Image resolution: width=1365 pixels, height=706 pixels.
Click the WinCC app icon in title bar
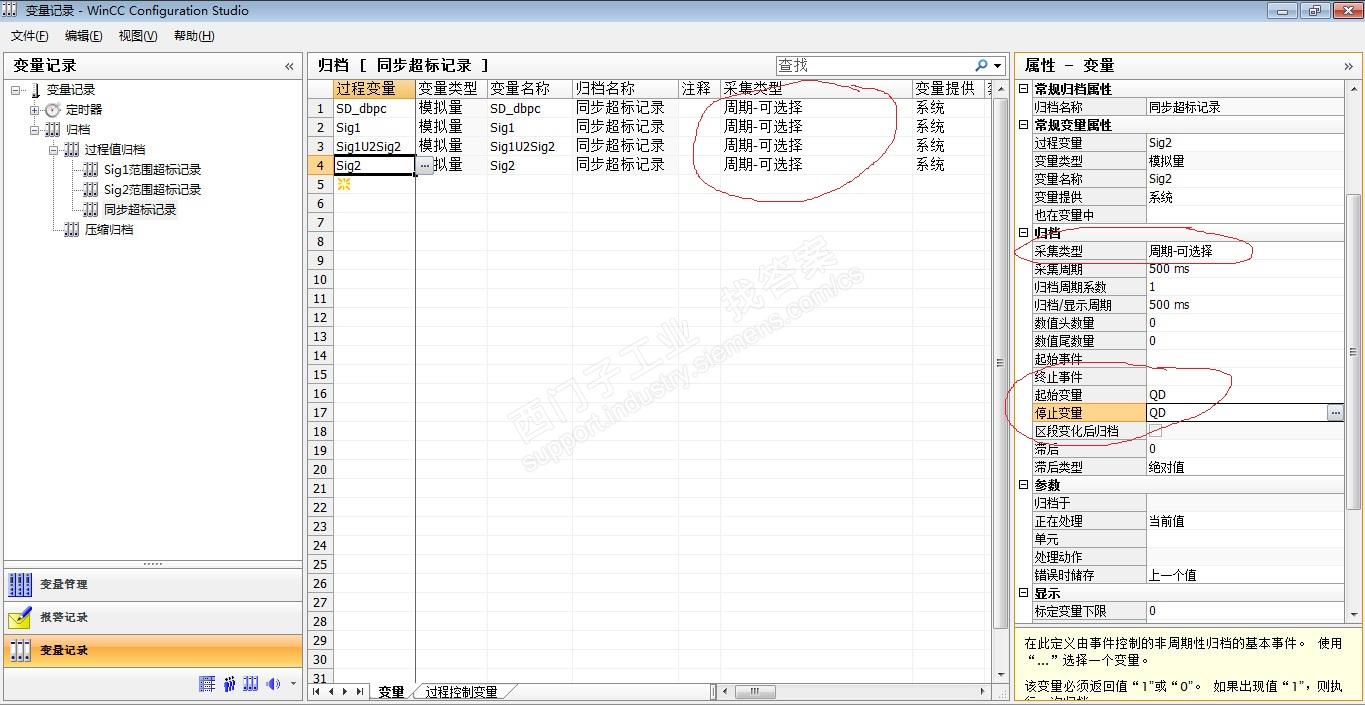(x=10, y=10)
